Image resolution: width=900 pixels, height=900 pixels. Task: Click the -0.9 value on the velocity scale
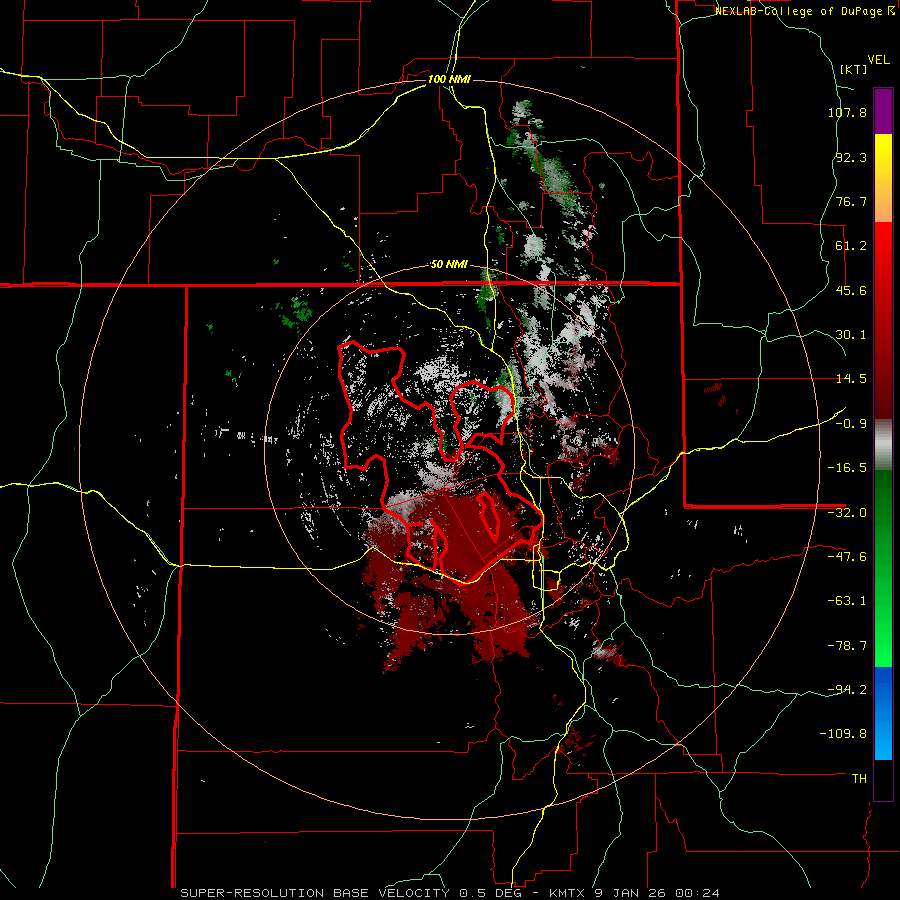(x=851, y=424)
